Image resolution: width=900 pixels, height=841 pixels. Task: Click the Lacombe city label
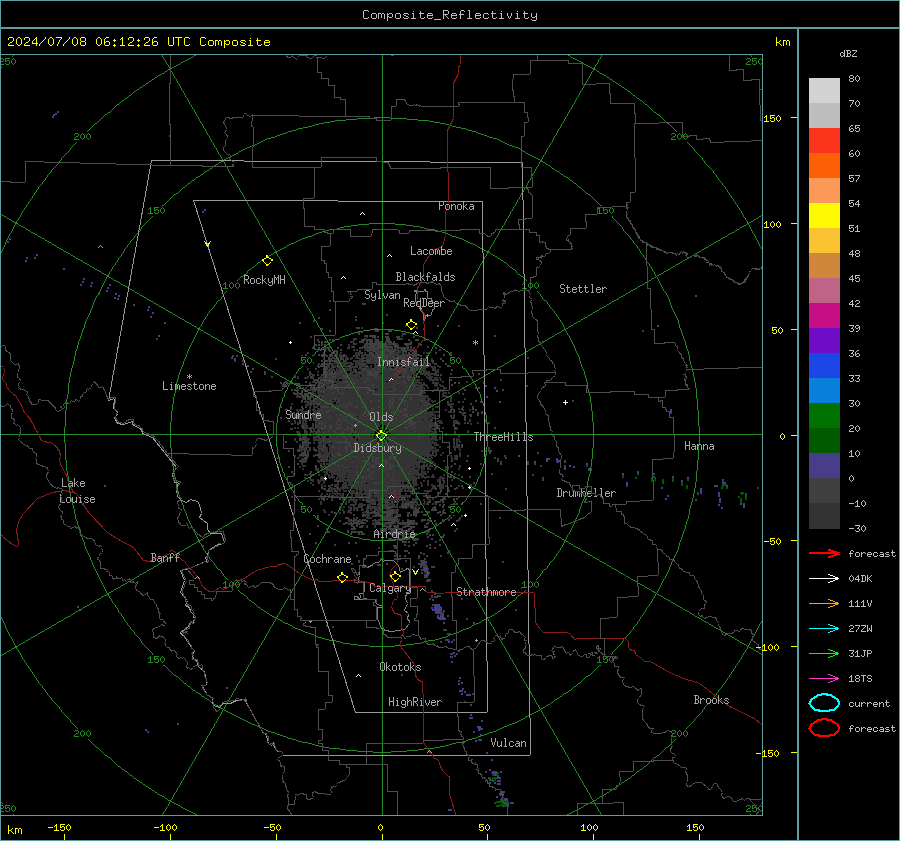pyautogui.click(x=431, y=251)
